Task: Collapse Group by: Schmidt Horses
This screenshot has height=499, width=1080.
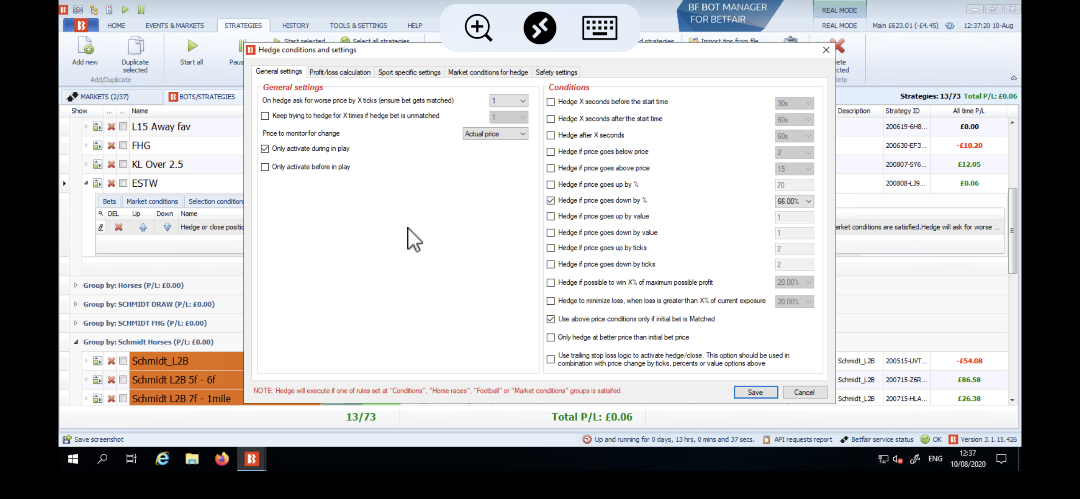Action: (76, 342)
